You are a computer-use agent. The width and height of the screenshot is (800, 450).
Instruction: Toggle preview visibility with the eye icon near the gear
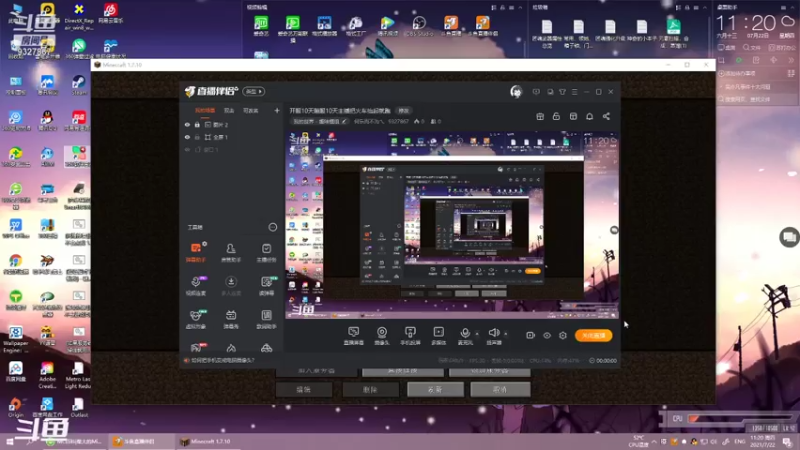[x=547, y=335]
